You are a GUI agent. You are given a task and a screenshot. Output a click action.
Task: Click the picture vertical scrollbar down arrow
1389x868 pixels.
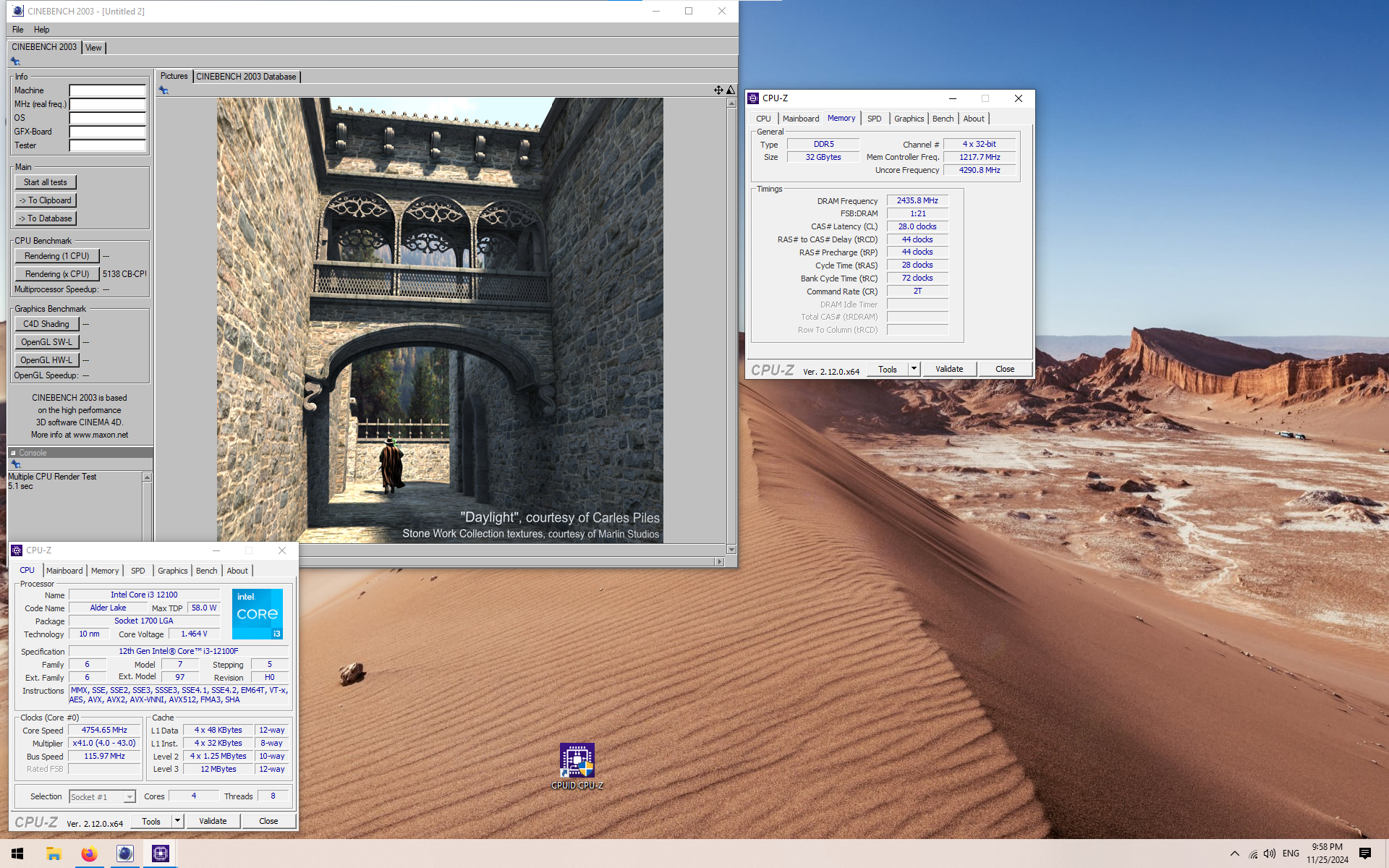pos(731,550)
